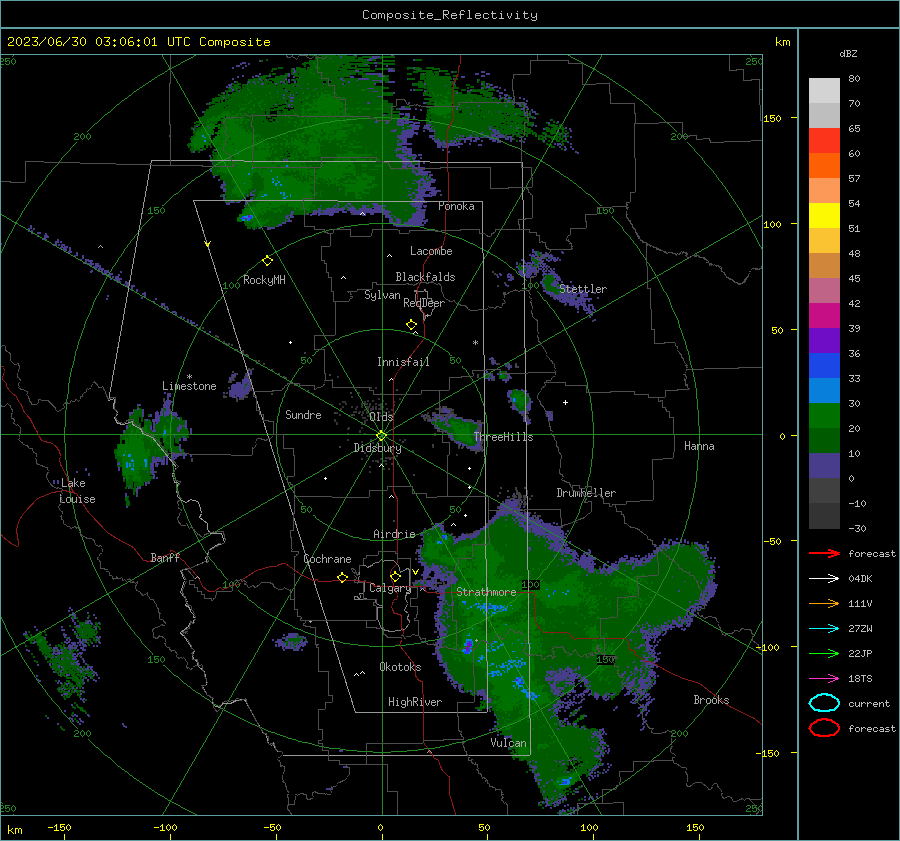Click the Calgary city label
This screenshot has width=900, height=841.
[390, 588]
